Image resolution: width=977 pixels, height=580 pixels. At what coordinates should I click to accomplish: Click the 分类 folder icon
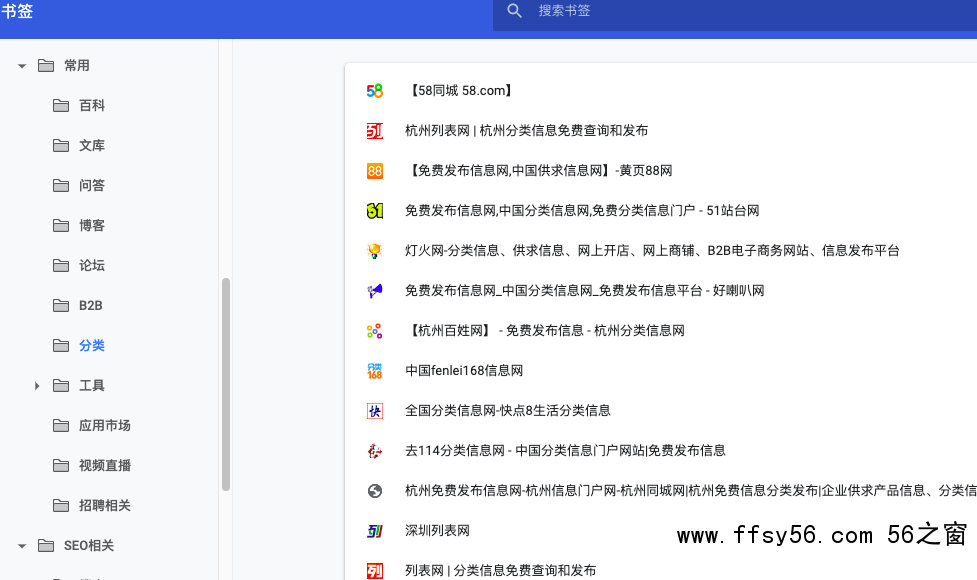tap(61, 345)
